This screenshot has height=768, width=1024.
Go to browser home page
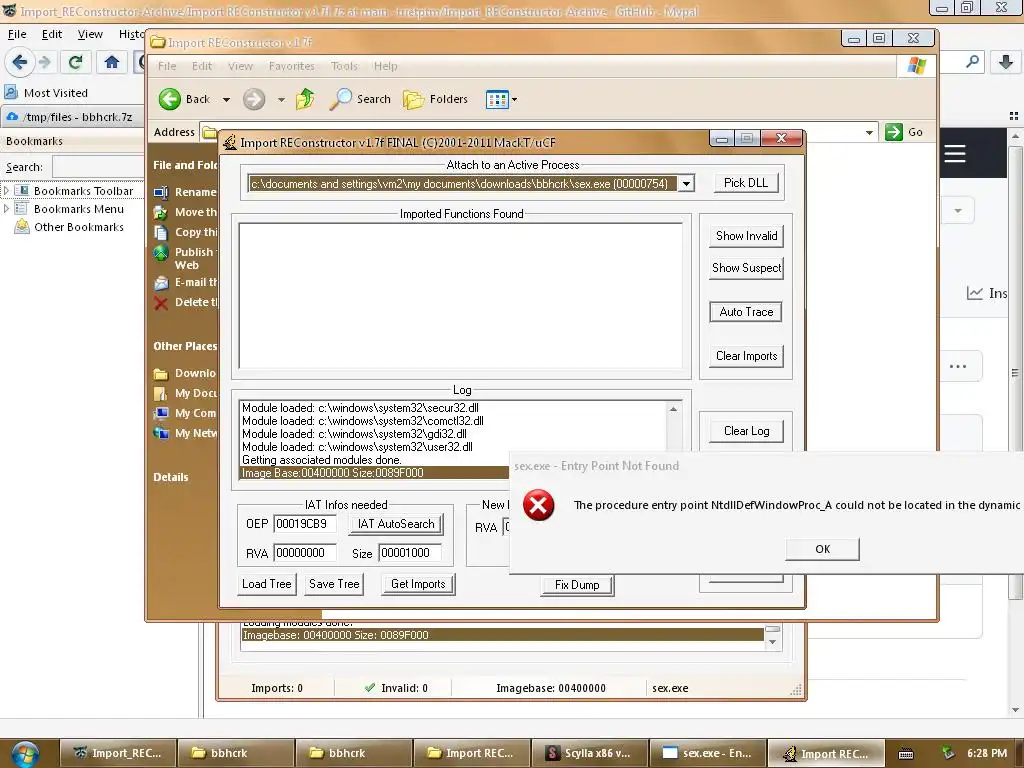click(x=112, y=62)
